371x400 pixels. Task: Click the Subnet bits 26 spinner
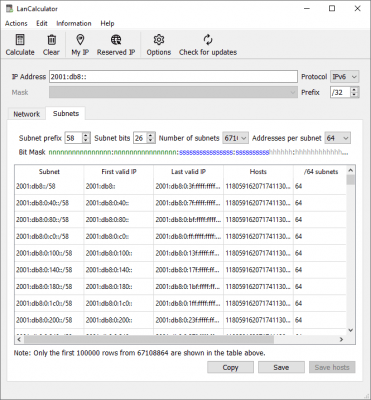(x=144, y=138)
